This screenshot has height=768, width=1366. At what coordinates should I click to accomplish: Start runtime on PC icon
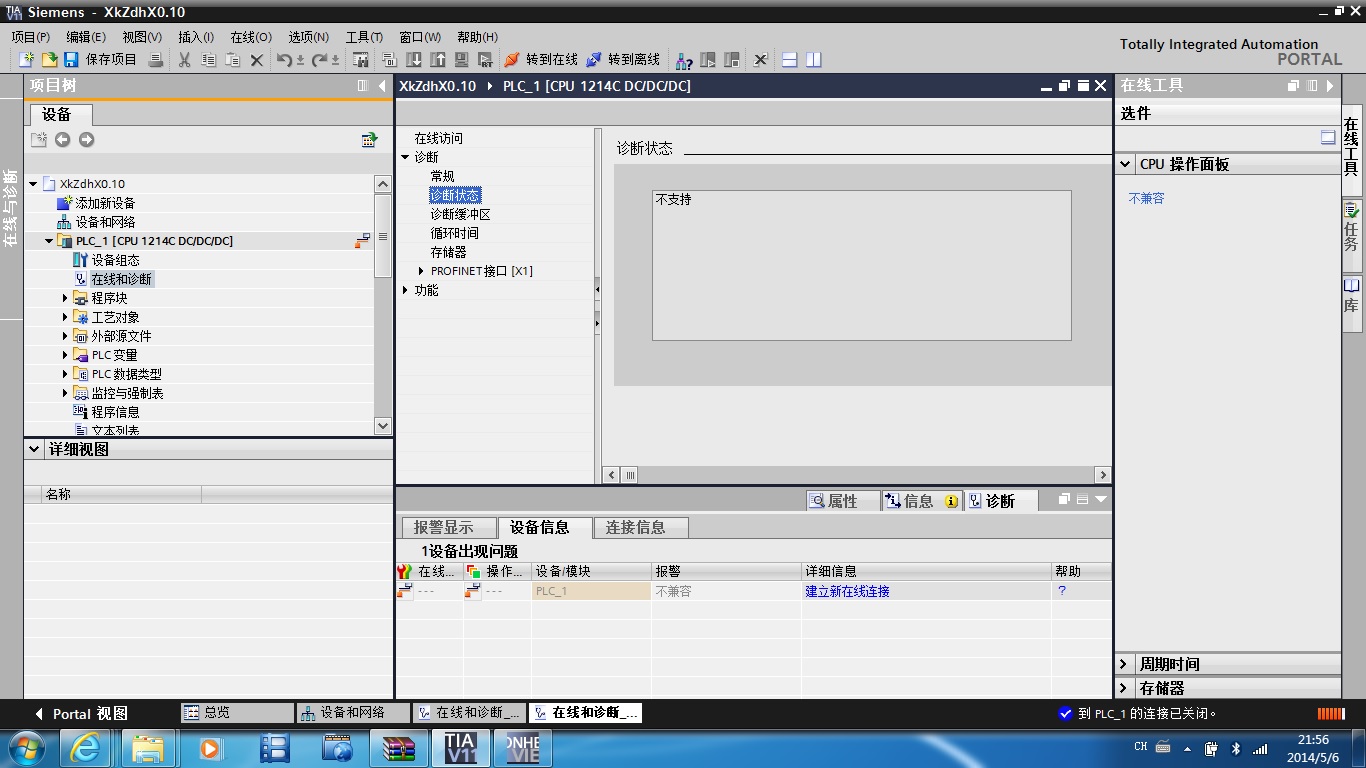pyautogui.click(x=486, y=60)
